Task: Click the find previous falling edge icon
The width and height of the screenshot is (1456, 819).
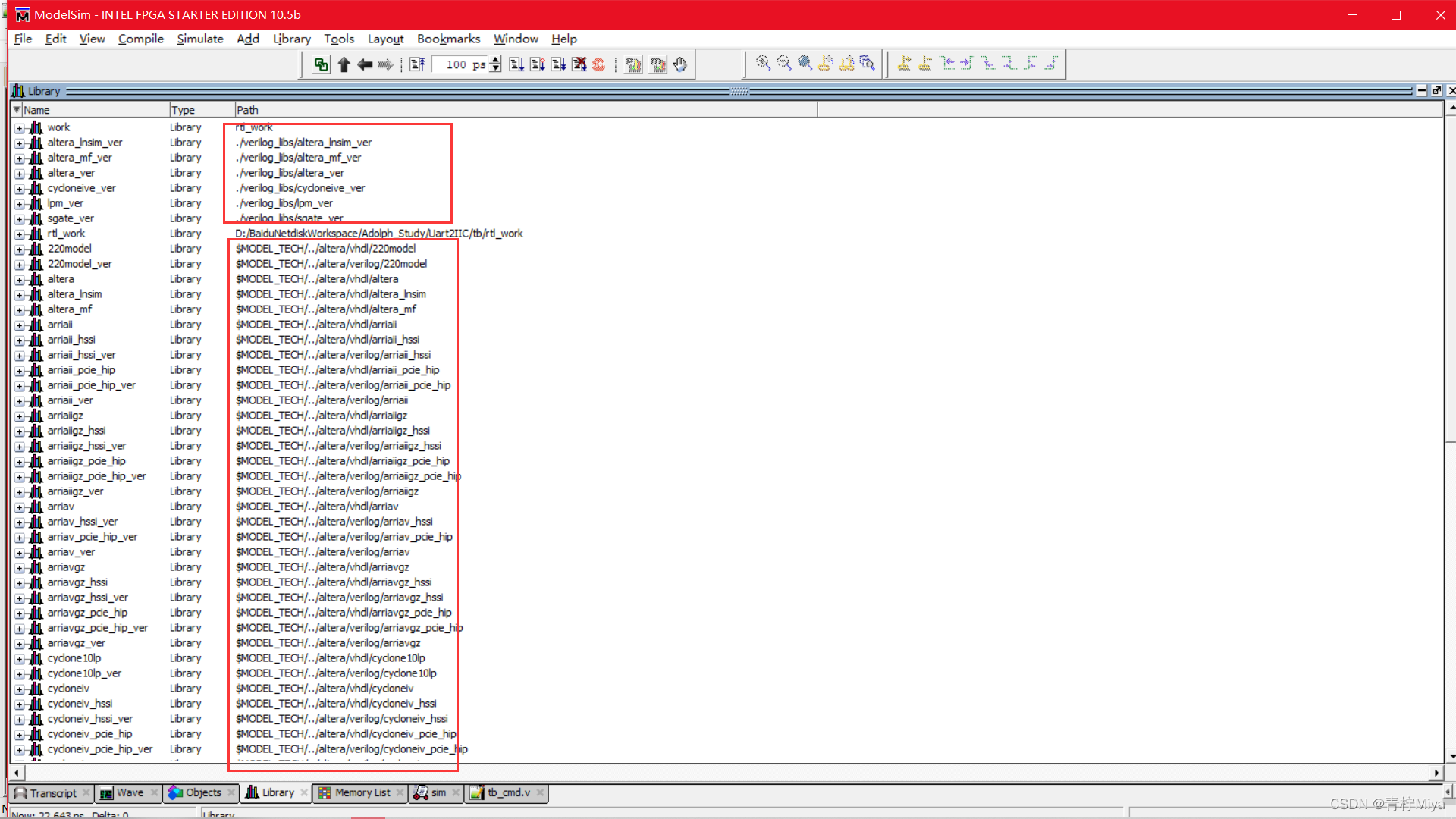Action: point(988,64)
